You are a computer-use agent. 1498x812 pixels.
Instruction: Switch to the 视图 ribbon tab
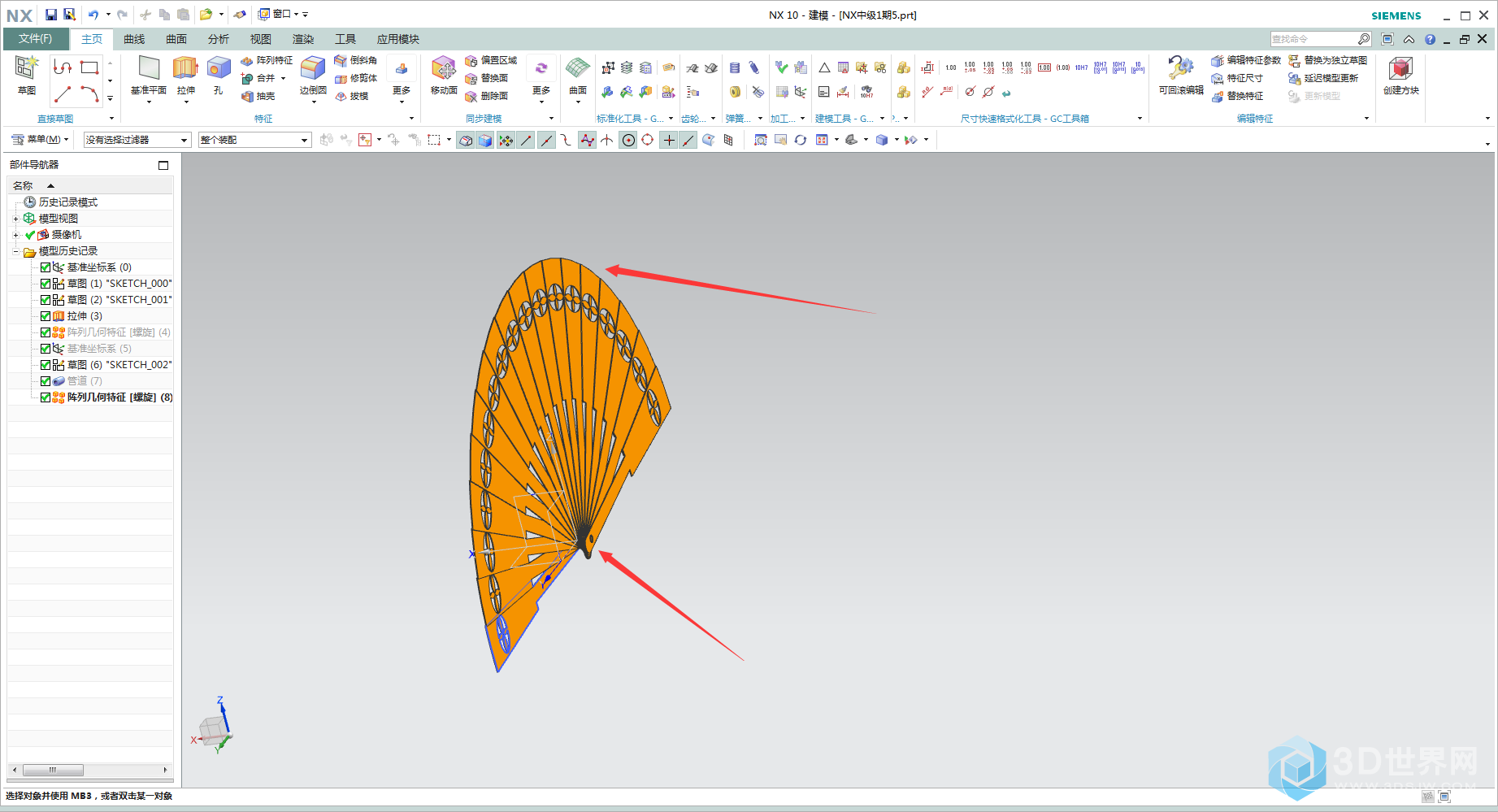point(261,39)
